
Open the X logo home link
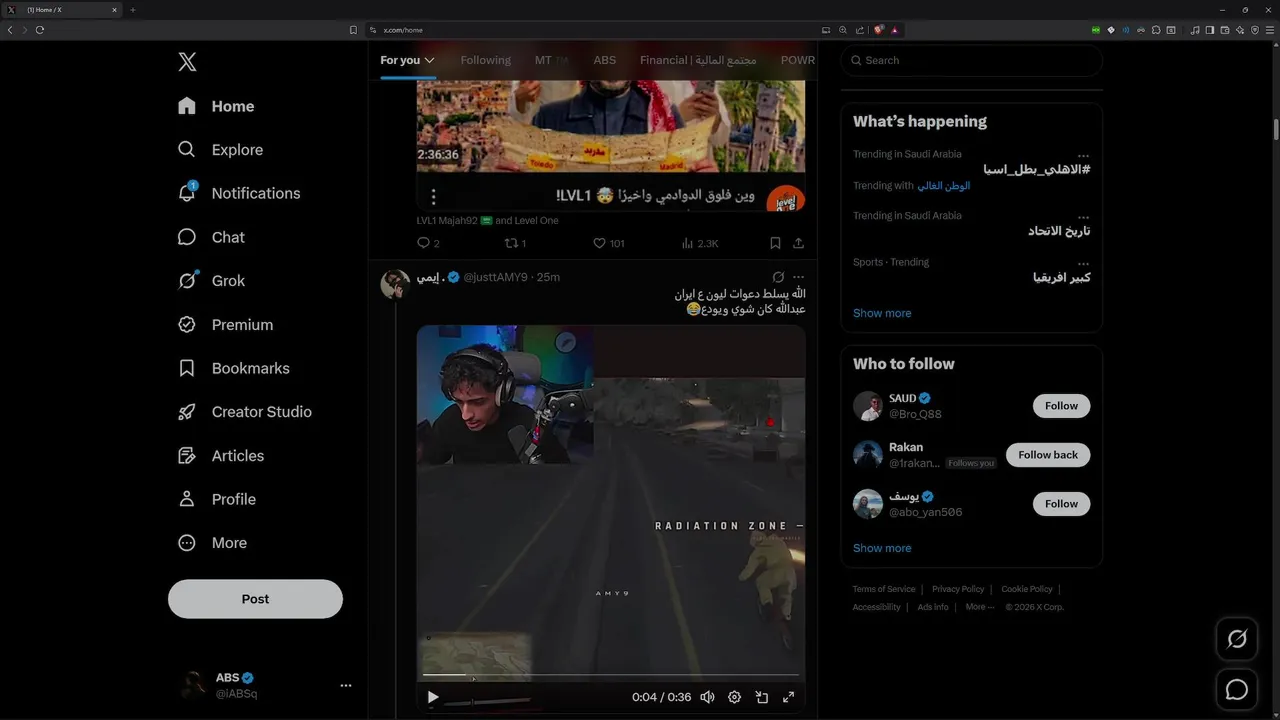(x=187, y=62)
